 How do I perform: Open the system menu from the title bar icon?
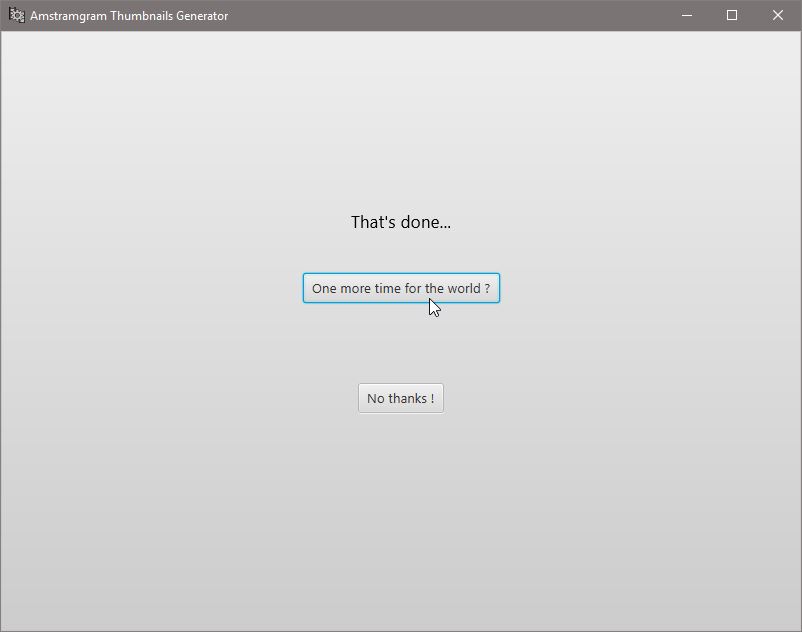click(16, 15)
